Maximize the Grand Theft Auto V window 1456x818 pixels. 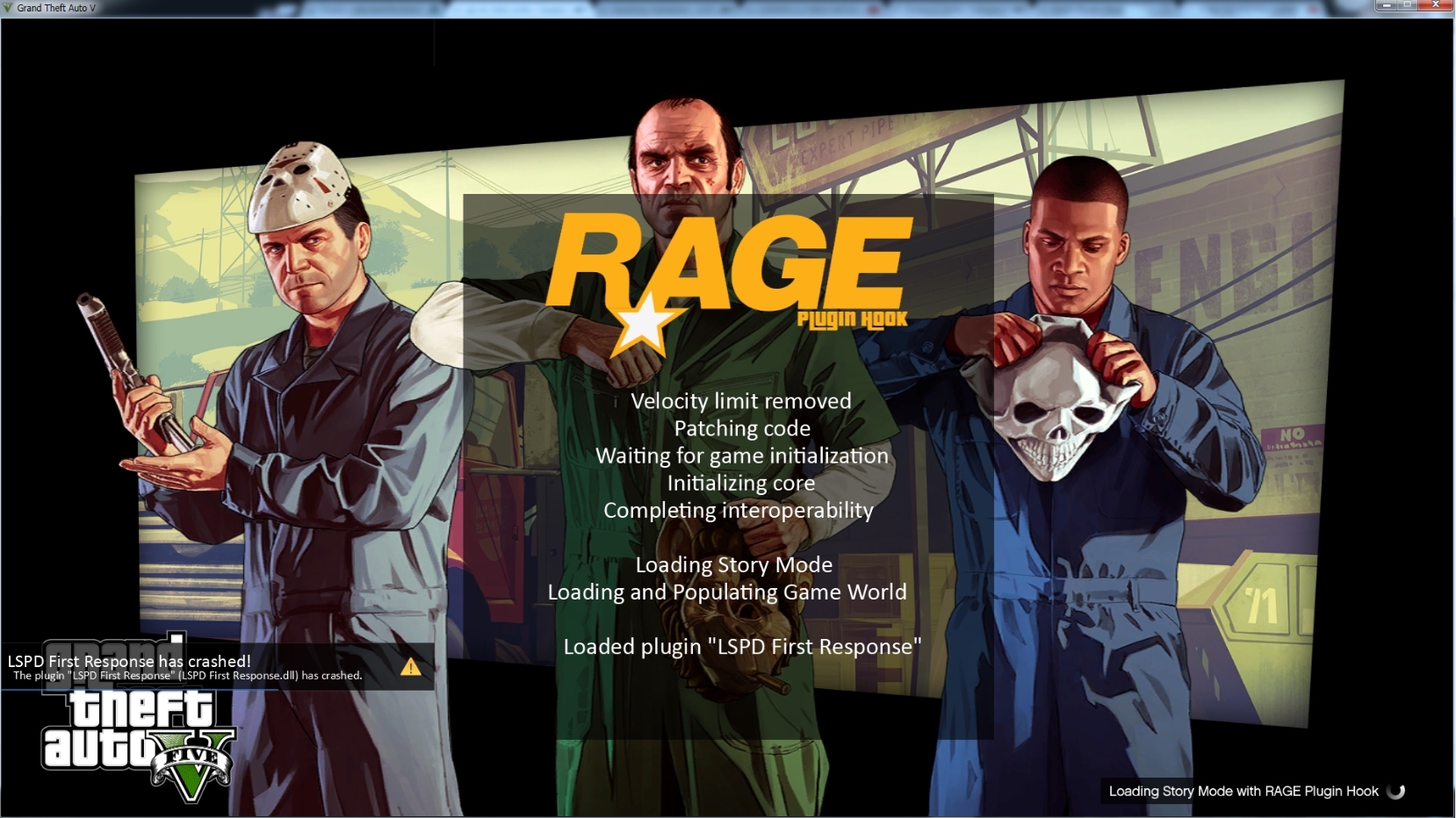click(x=1408, y=5)
